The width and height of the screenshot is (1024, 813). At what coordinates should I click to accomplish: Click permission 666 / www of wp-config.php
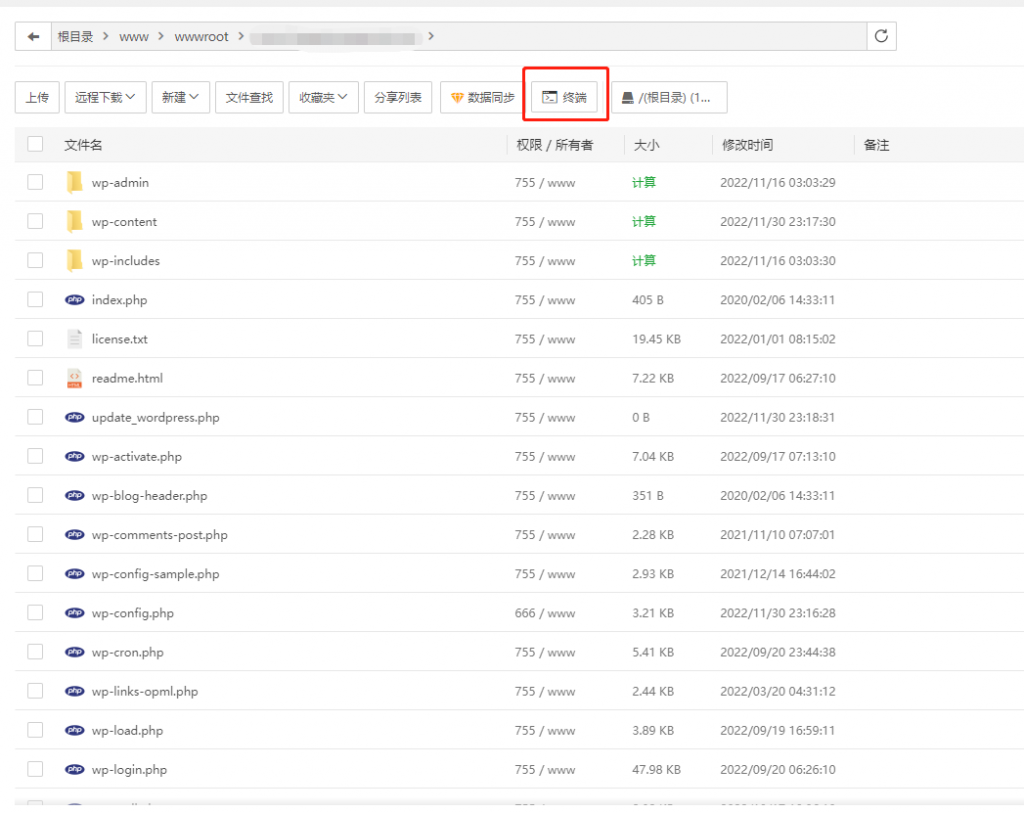click(x=545, y=613)
